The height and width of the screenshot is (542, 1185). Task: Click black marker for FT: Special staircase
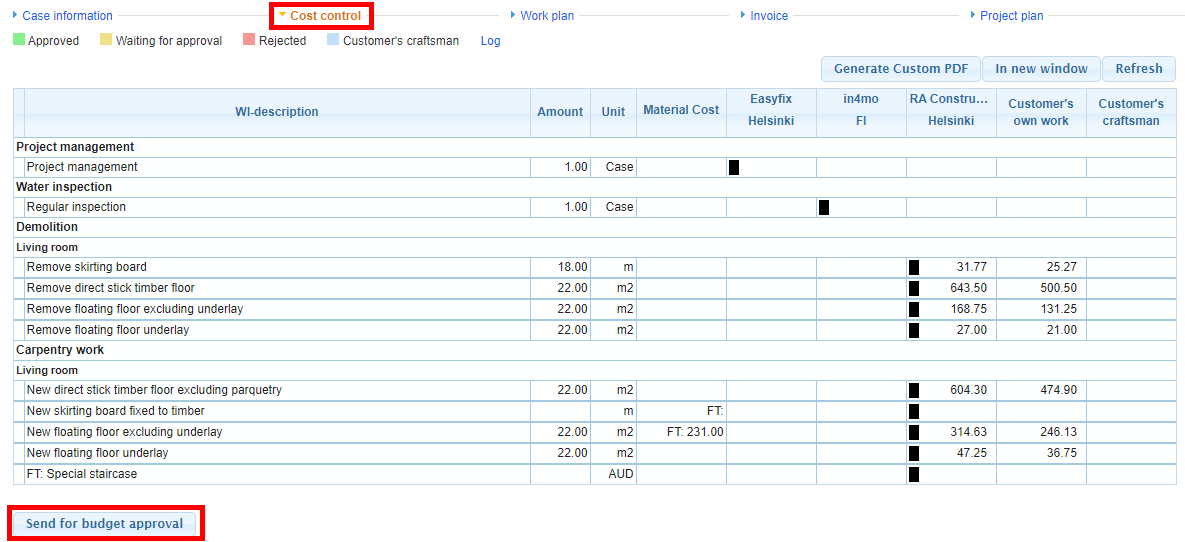(914, 474)
